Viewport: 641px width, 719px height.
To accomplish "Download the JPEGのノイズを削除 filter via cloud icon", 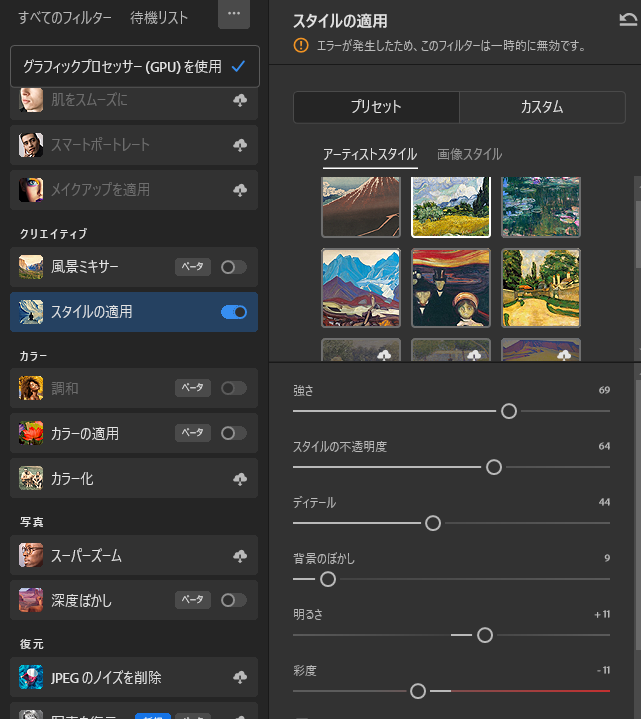I will coord(240,677).
